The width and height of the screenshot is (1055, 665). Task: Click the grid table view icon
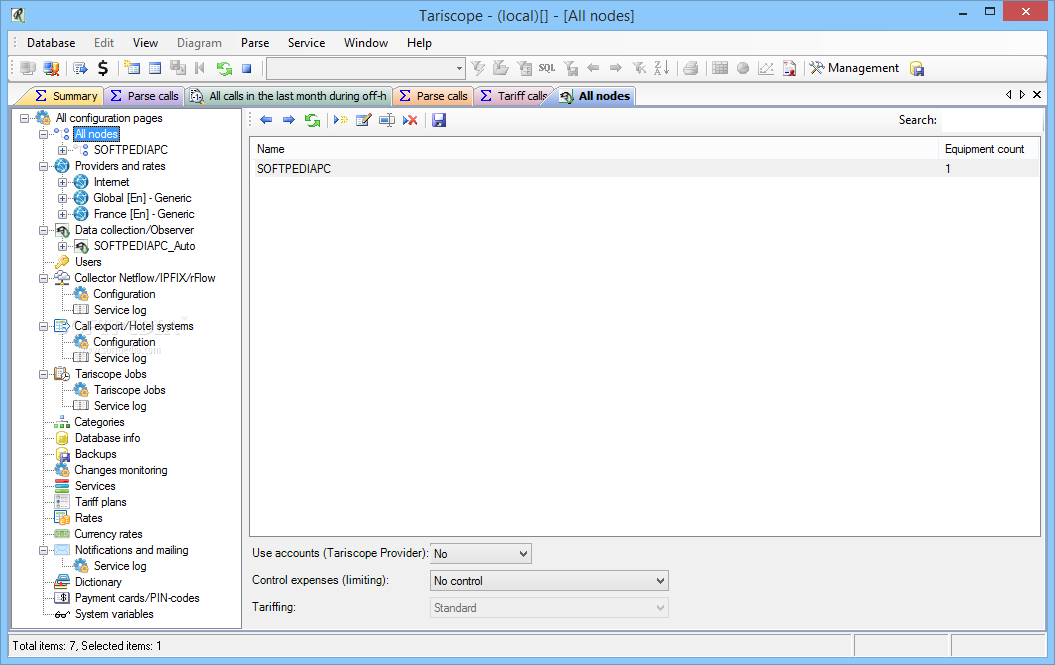tap(720, 68)
